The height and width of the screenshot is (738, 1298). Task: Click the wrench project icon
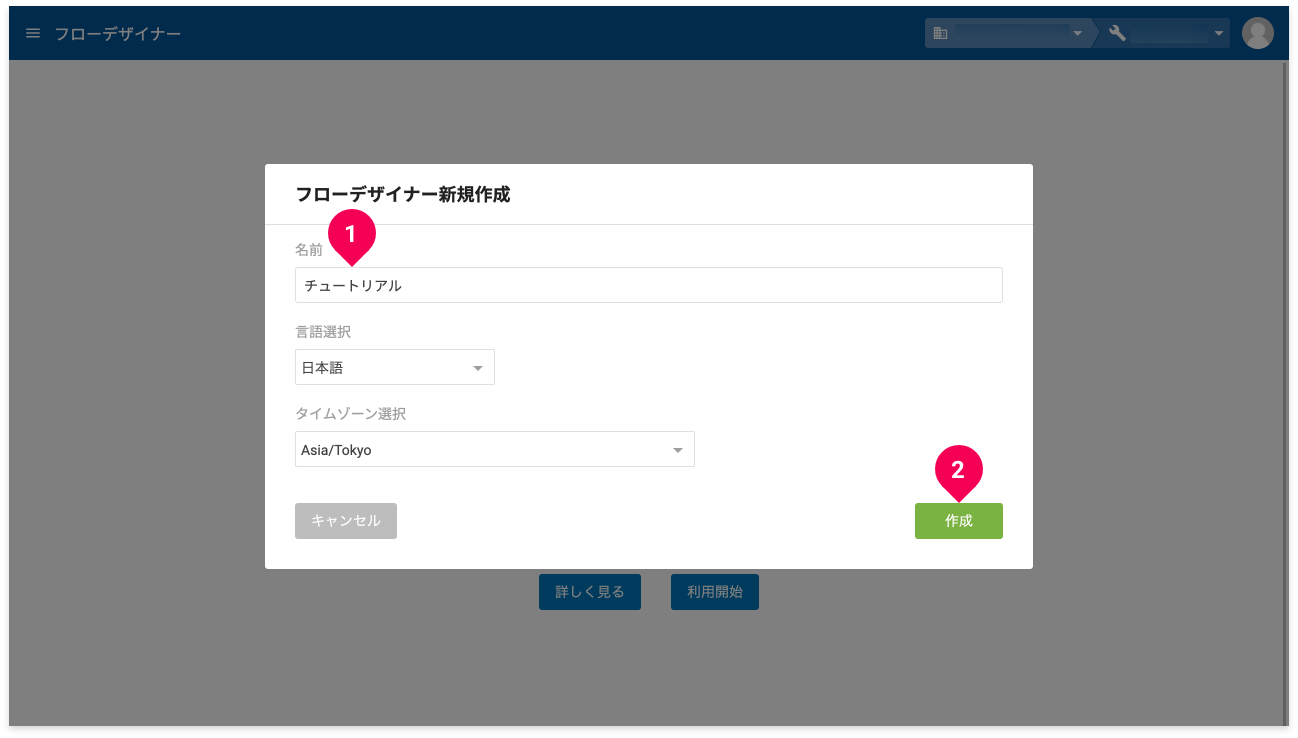click(x=1118, y=34)
